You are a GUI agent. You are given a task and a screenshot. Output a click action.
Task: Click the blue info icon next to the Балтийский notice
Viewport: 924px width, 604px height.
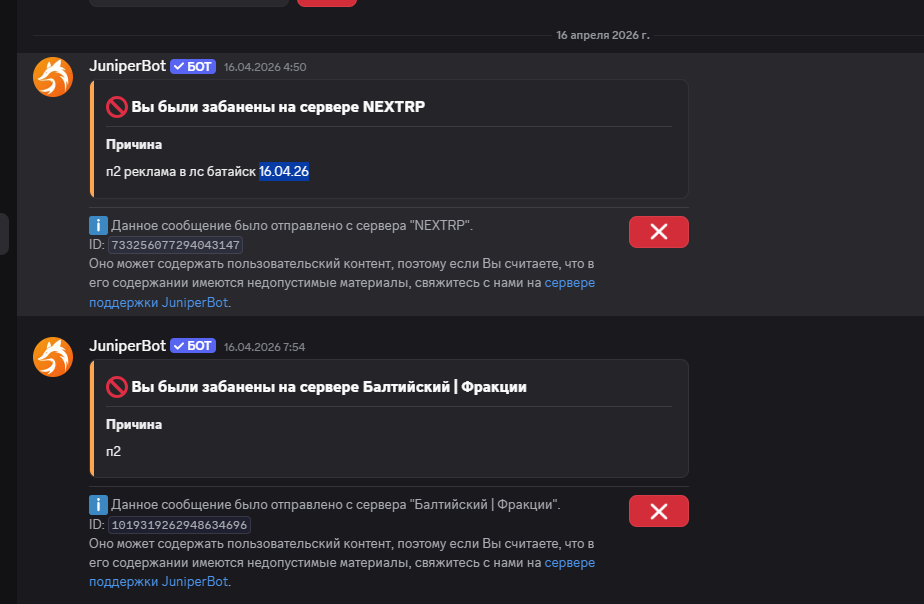[x=98, y=504]
